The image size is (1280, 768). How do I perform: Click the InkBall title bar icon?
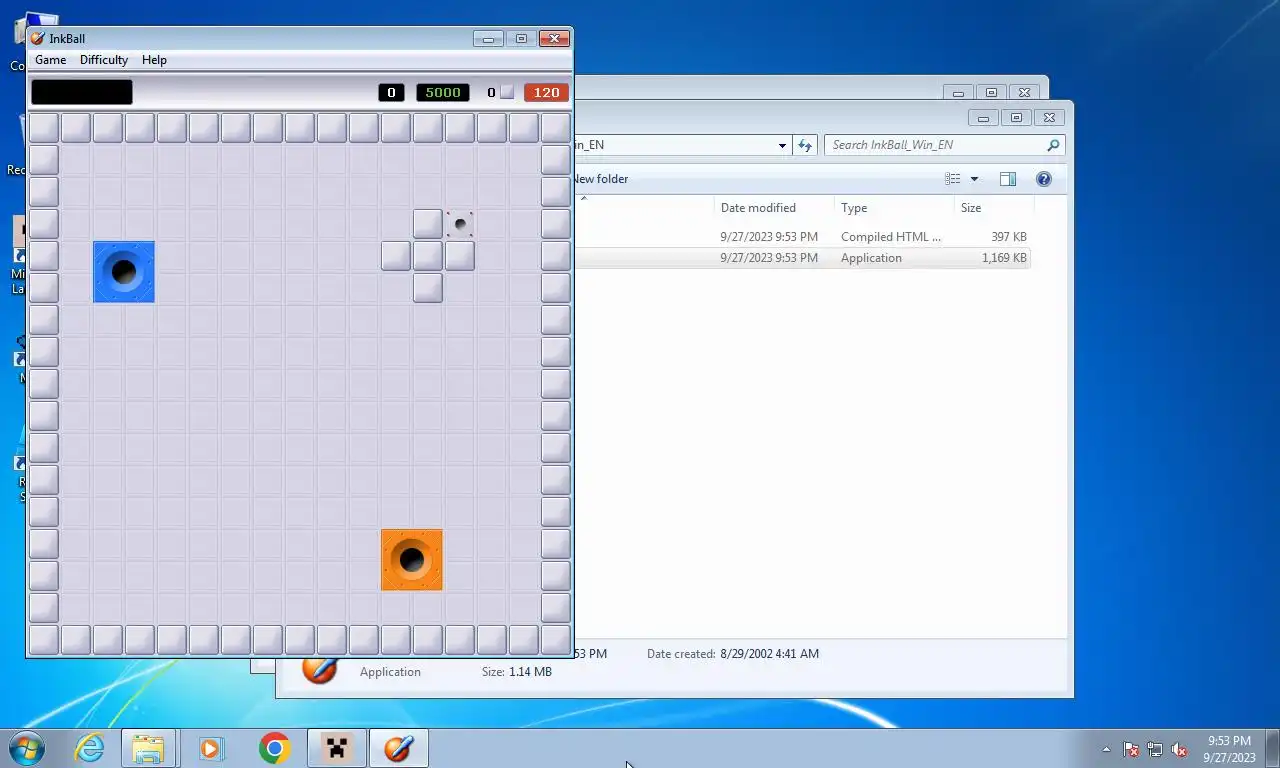[37, 39]
